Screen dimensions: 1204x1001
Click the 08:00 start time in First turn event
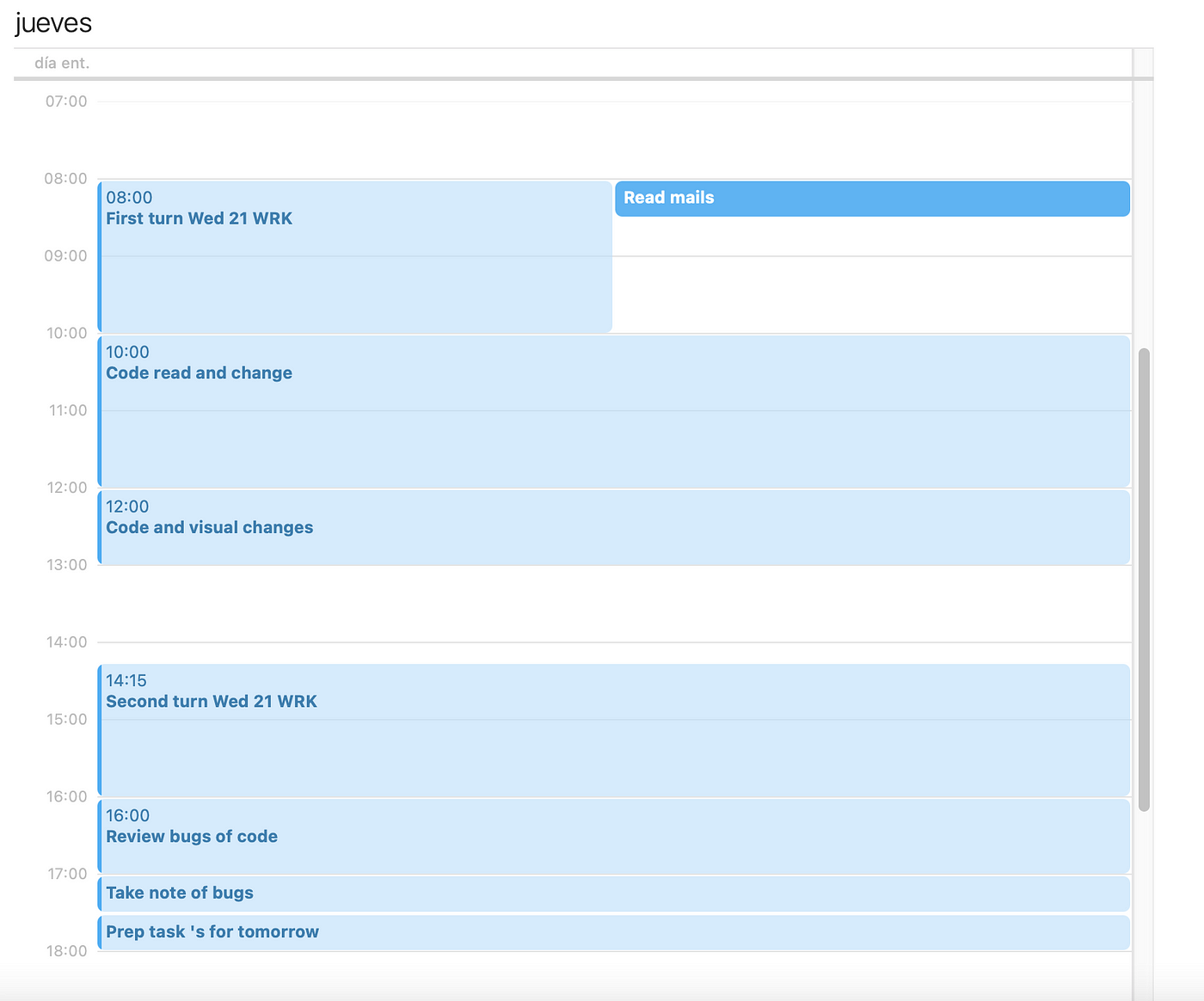(129, 198)
